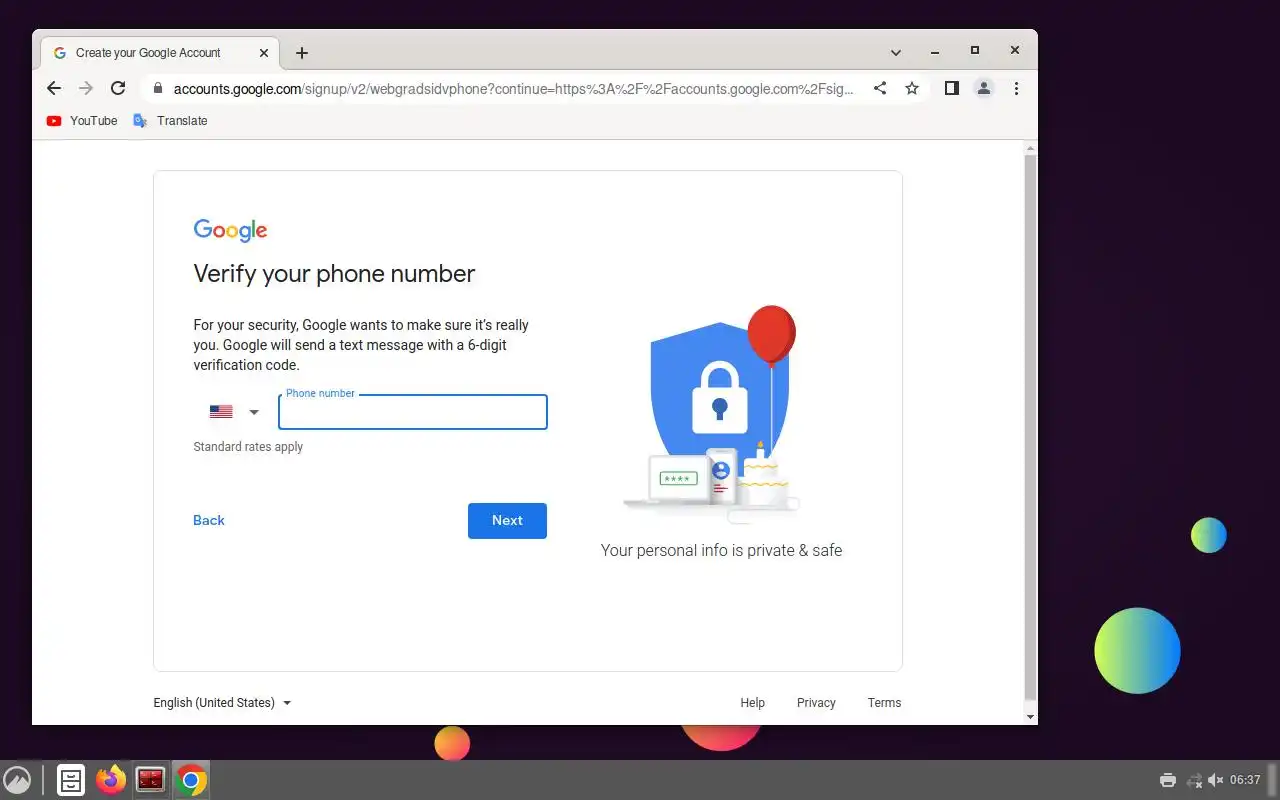The image size is (1280, 800).
Task: Open the browser side panel icon
Action: point(952,88)
